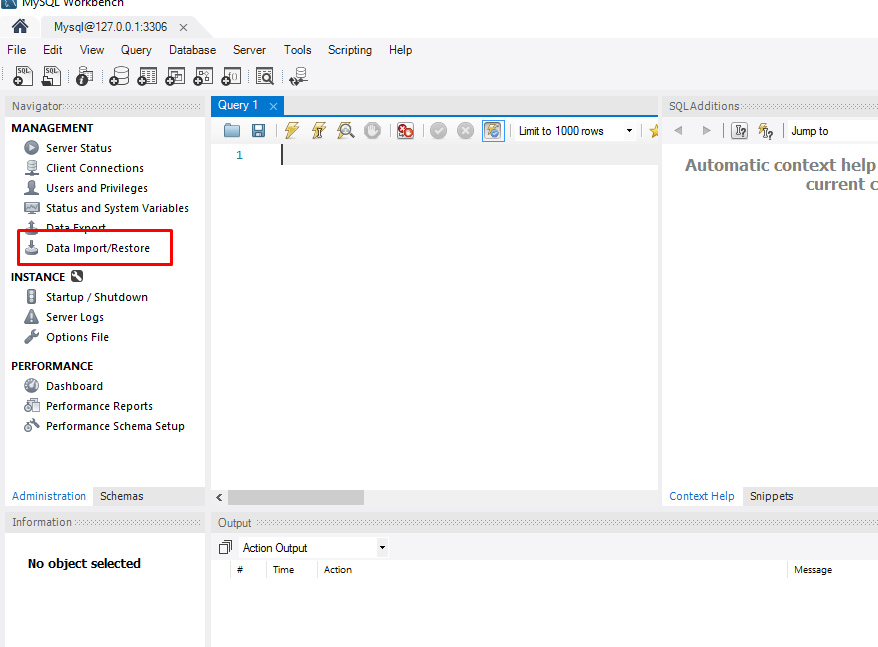
Task: Open Data Import/Restore in Navigator
Action: tap(97, 248)
